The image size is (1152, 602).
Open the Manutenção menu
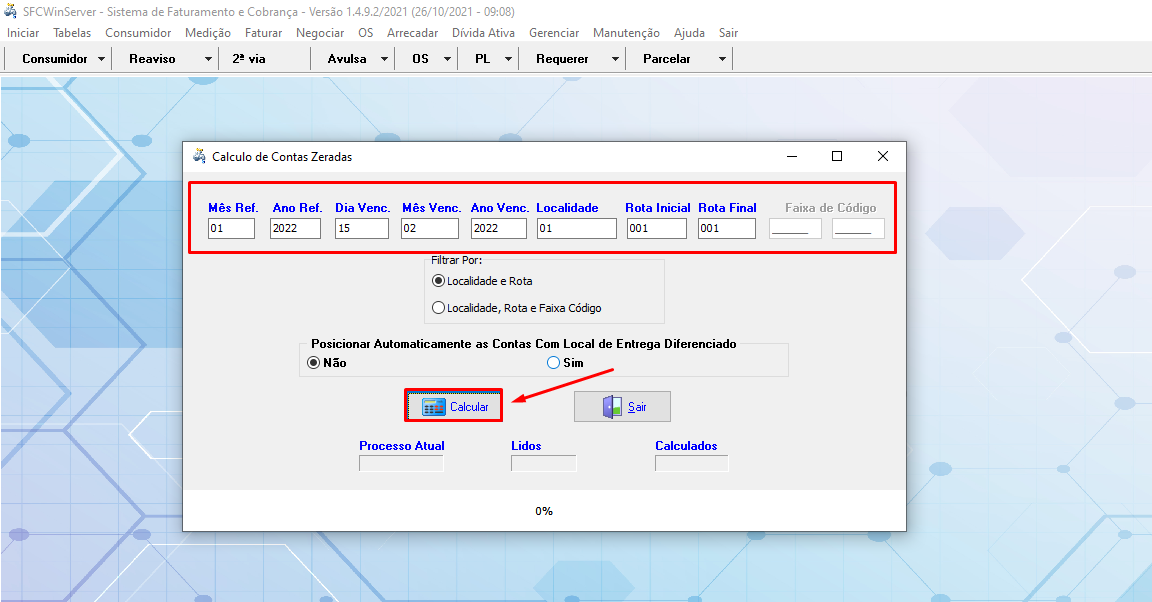[626, 33]
